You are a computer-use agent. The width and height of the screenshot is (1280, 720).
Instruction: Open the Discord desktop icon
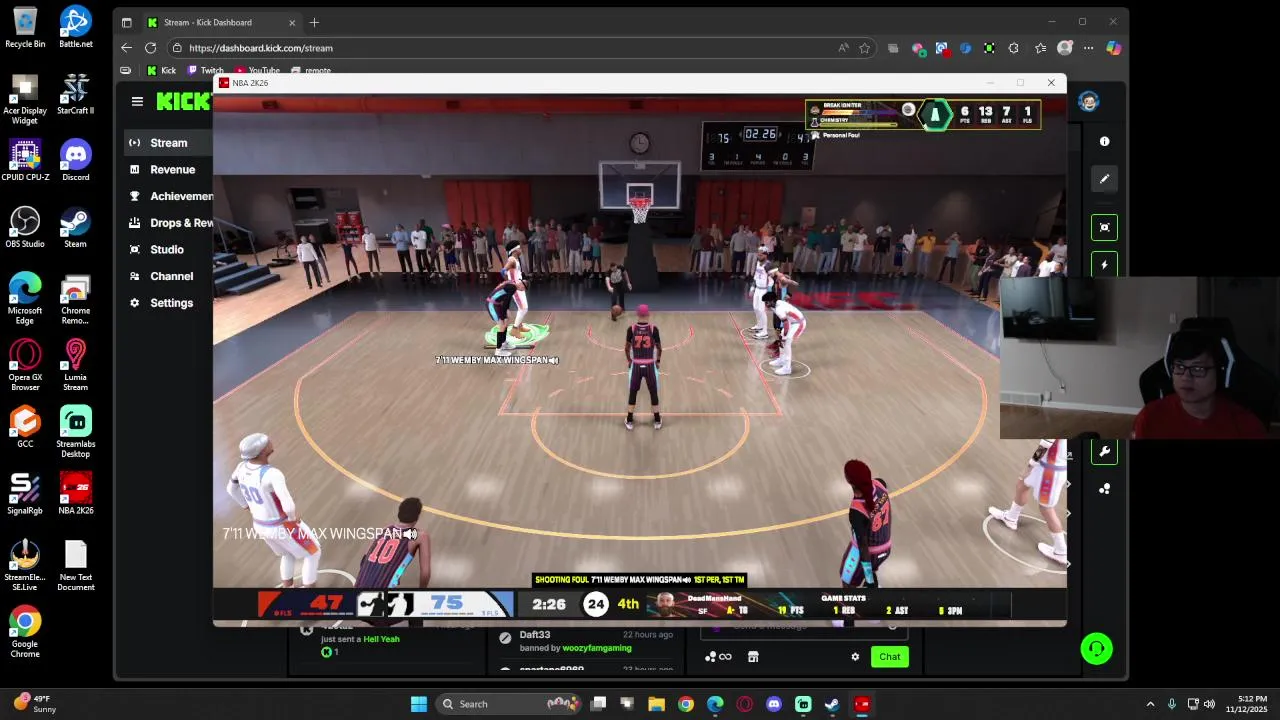[75, 161]
